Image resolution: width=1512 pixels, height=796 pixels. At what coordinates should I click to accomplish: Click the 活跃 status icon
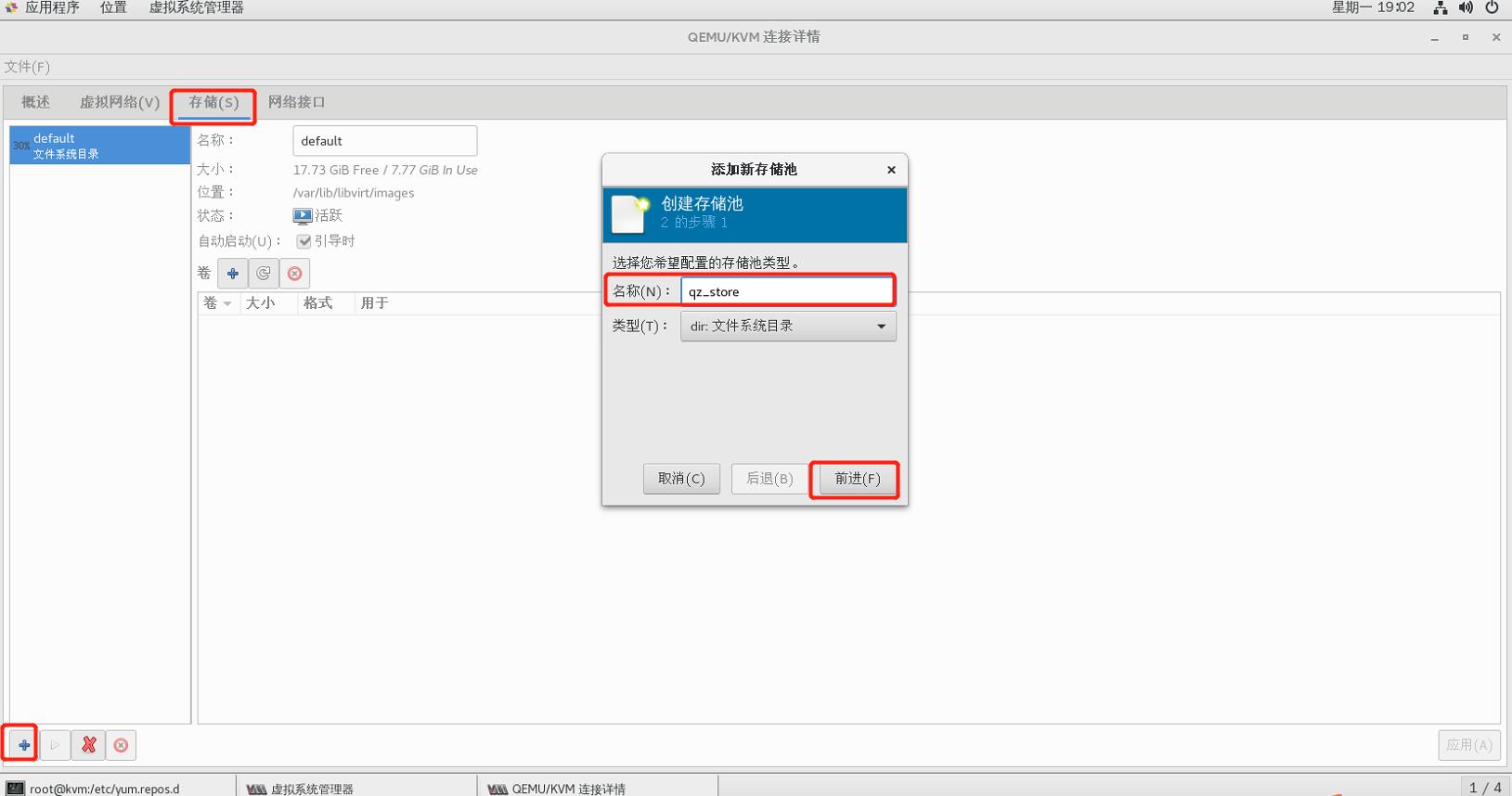[303, 216]
